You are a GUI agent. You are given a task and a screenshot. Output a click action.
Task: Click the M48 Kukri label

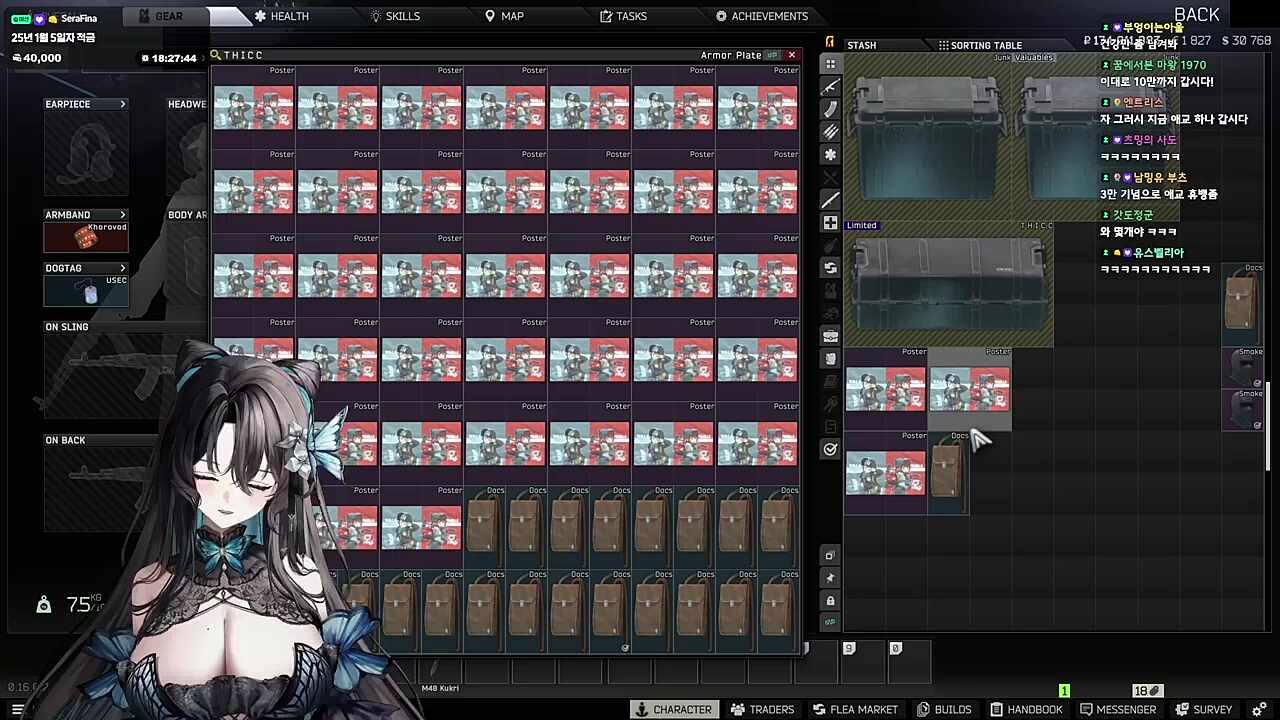click(440, 688)
